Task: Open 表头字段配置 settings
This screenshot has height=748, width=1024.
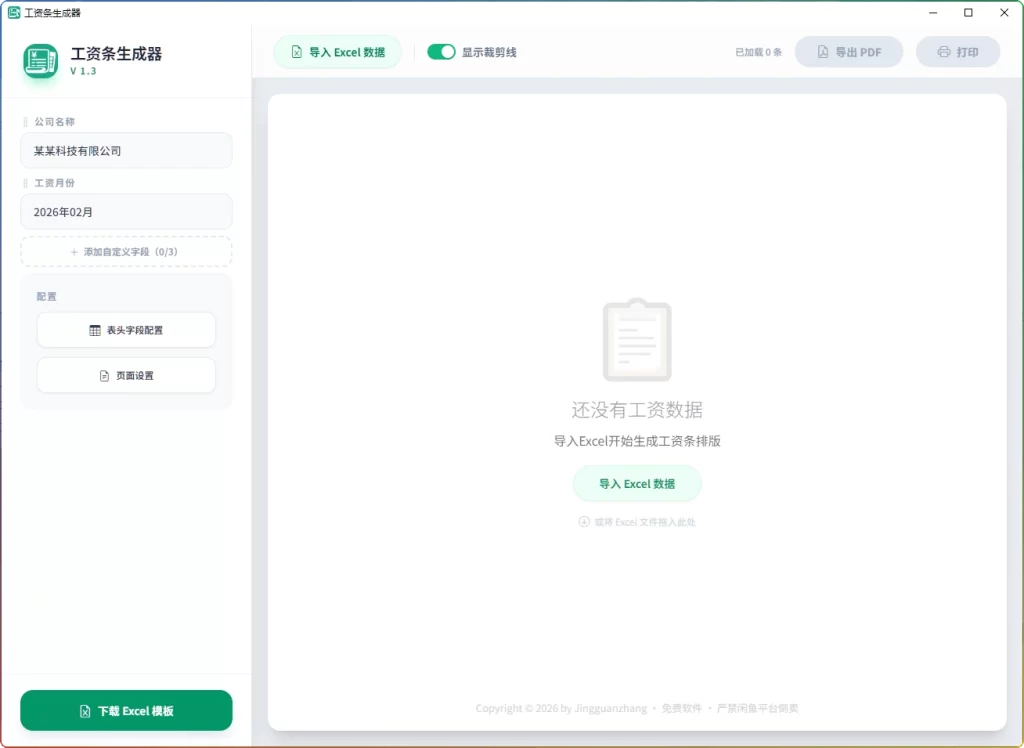Action: (126, 330)
